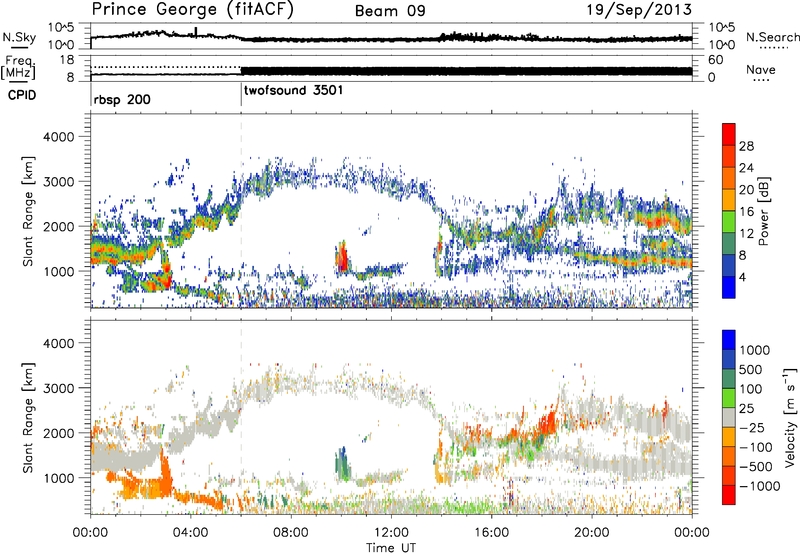Select the "12:00" time tick label
The image size is (800, 554).
coord(391,533)
